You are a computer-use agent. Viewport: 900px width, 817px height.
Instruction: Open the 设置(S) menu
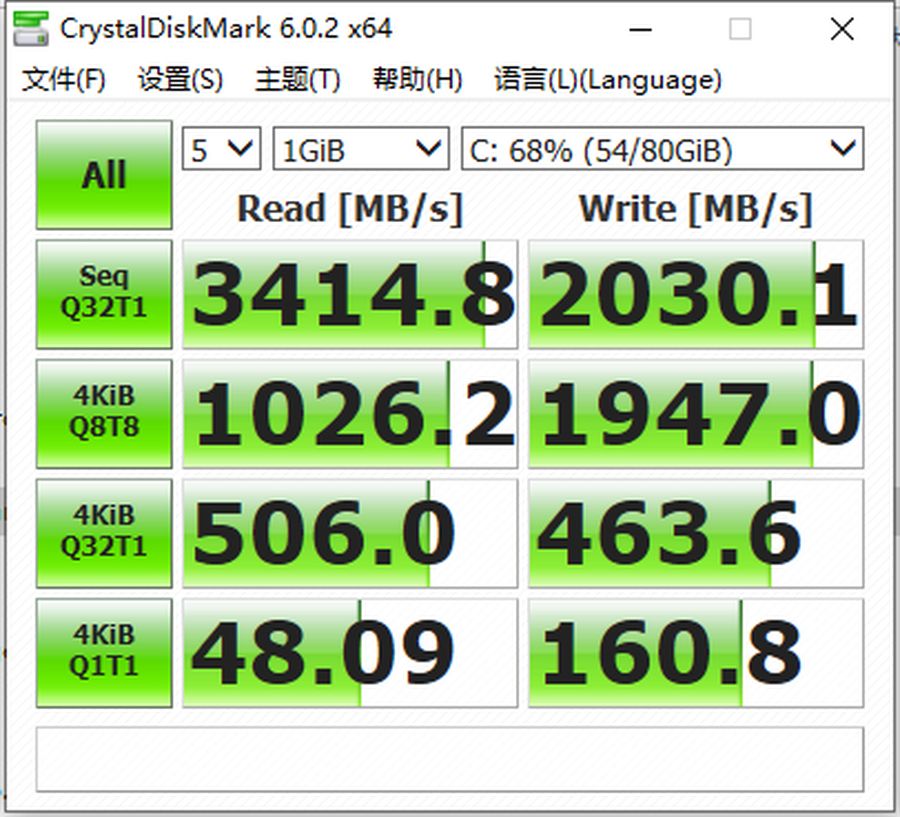coord(180,79)
